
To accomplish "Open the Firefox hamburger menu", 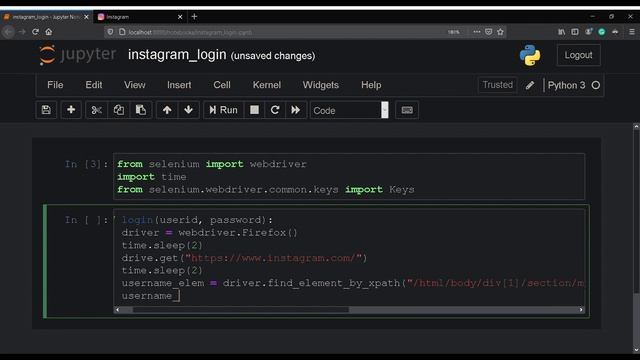I will (632, 32).
